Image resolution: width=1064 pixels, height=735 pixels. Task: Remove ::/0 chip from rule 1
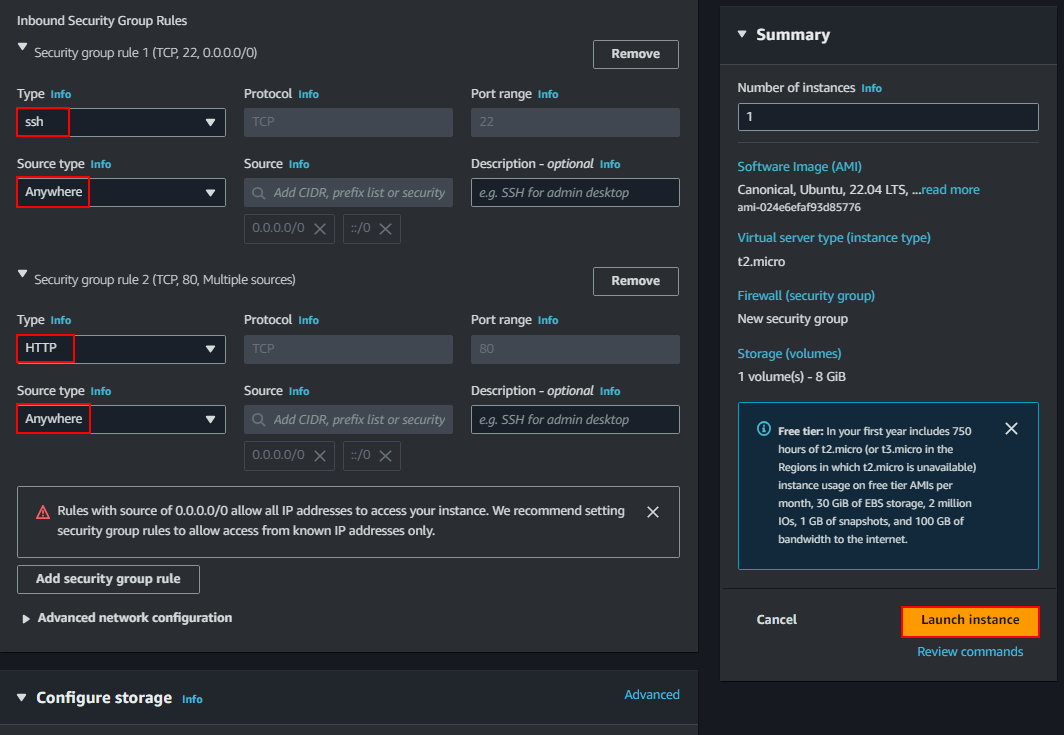pos(385,229)
